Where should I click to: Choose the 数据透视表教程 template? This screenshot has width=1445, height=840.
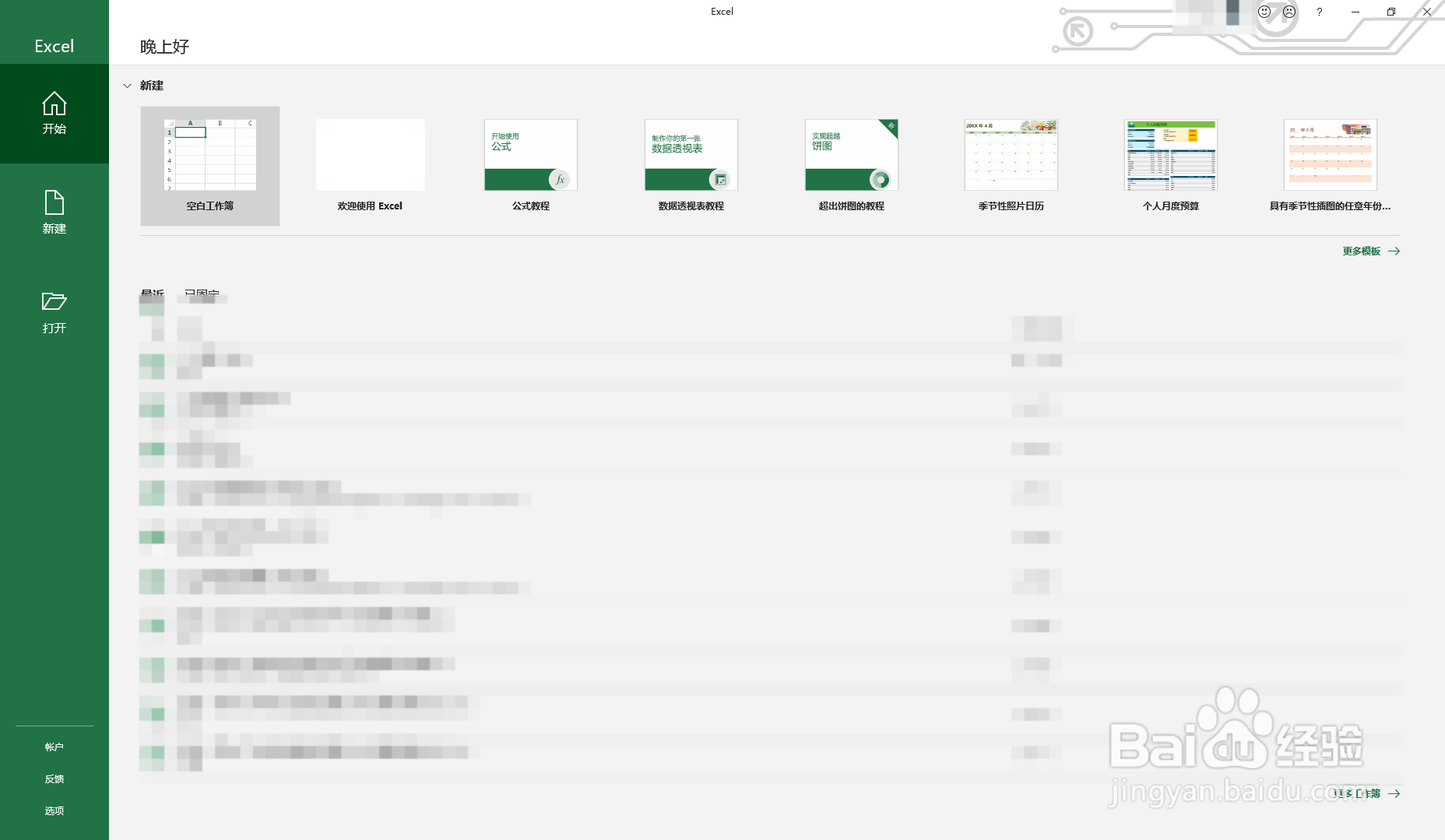pos(691,166)
